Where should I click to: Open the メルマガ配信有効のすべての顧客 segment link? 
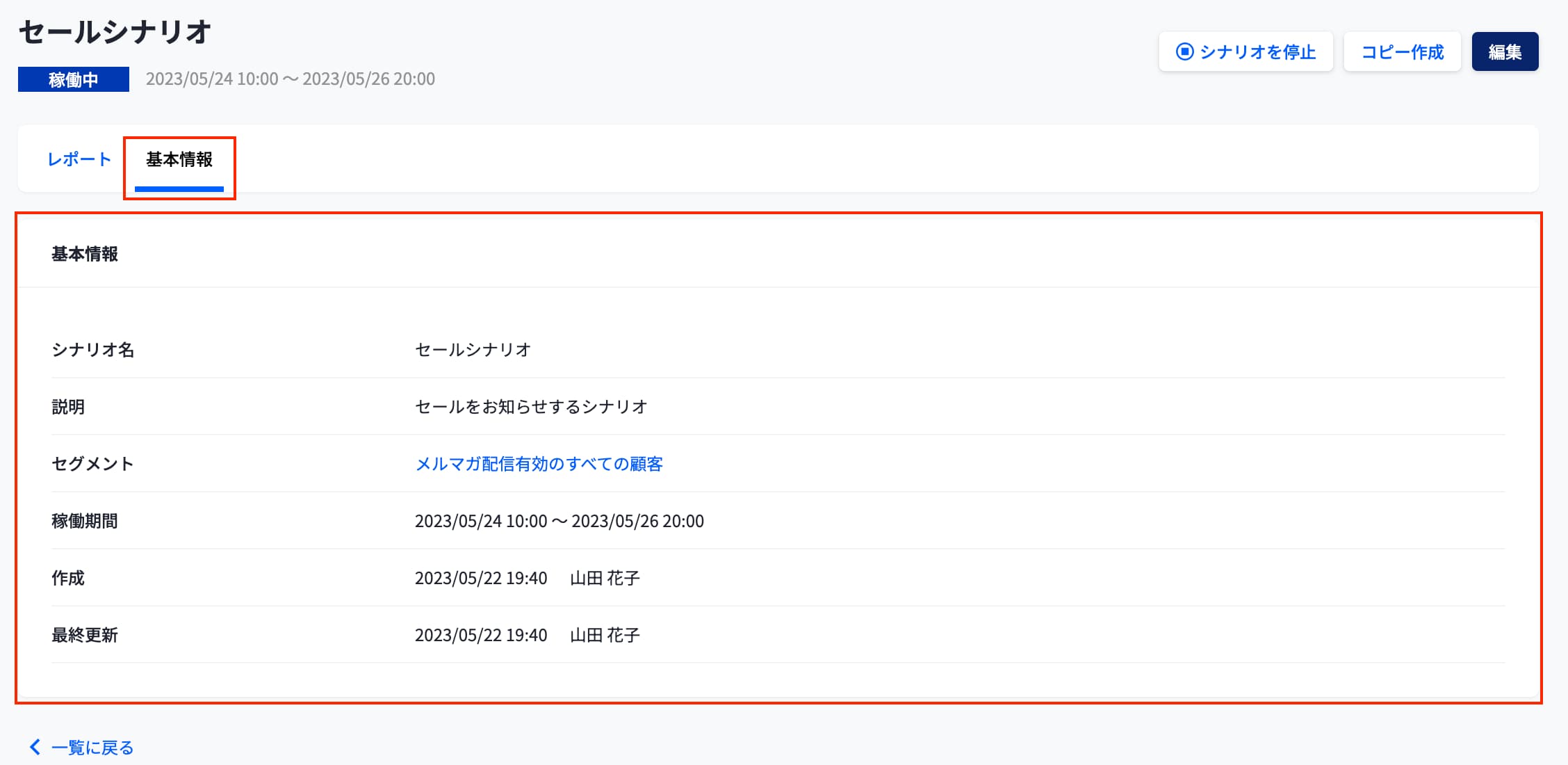point(539,464)
